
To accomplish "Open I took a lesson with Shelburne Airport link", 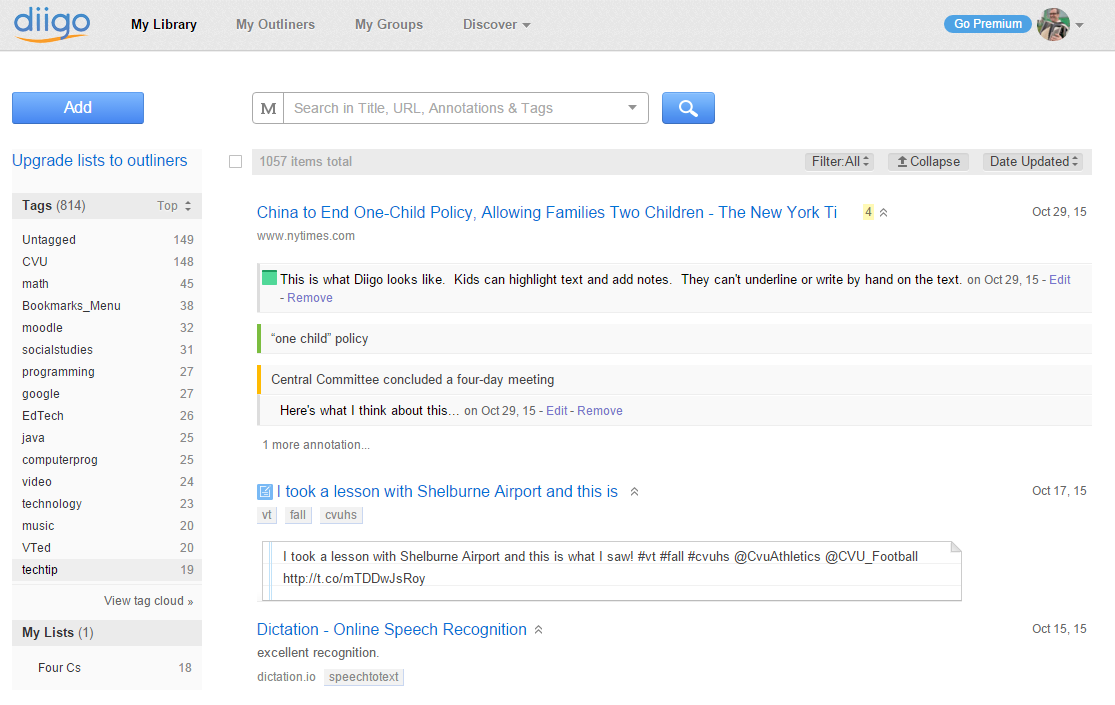I will (447, 492).
